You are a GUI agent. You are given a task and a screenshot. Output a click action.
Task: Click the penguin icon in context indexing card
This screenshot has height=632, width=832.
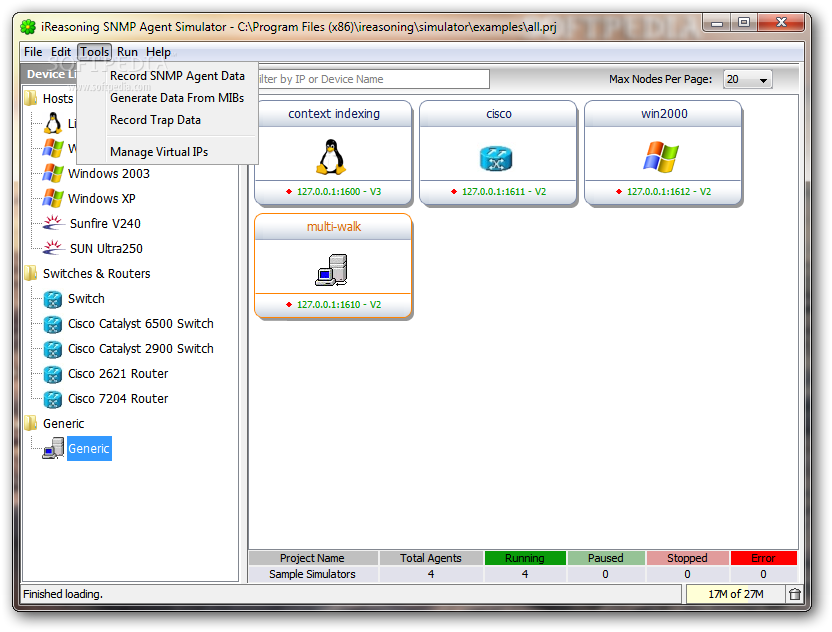[x=331, y=157]
